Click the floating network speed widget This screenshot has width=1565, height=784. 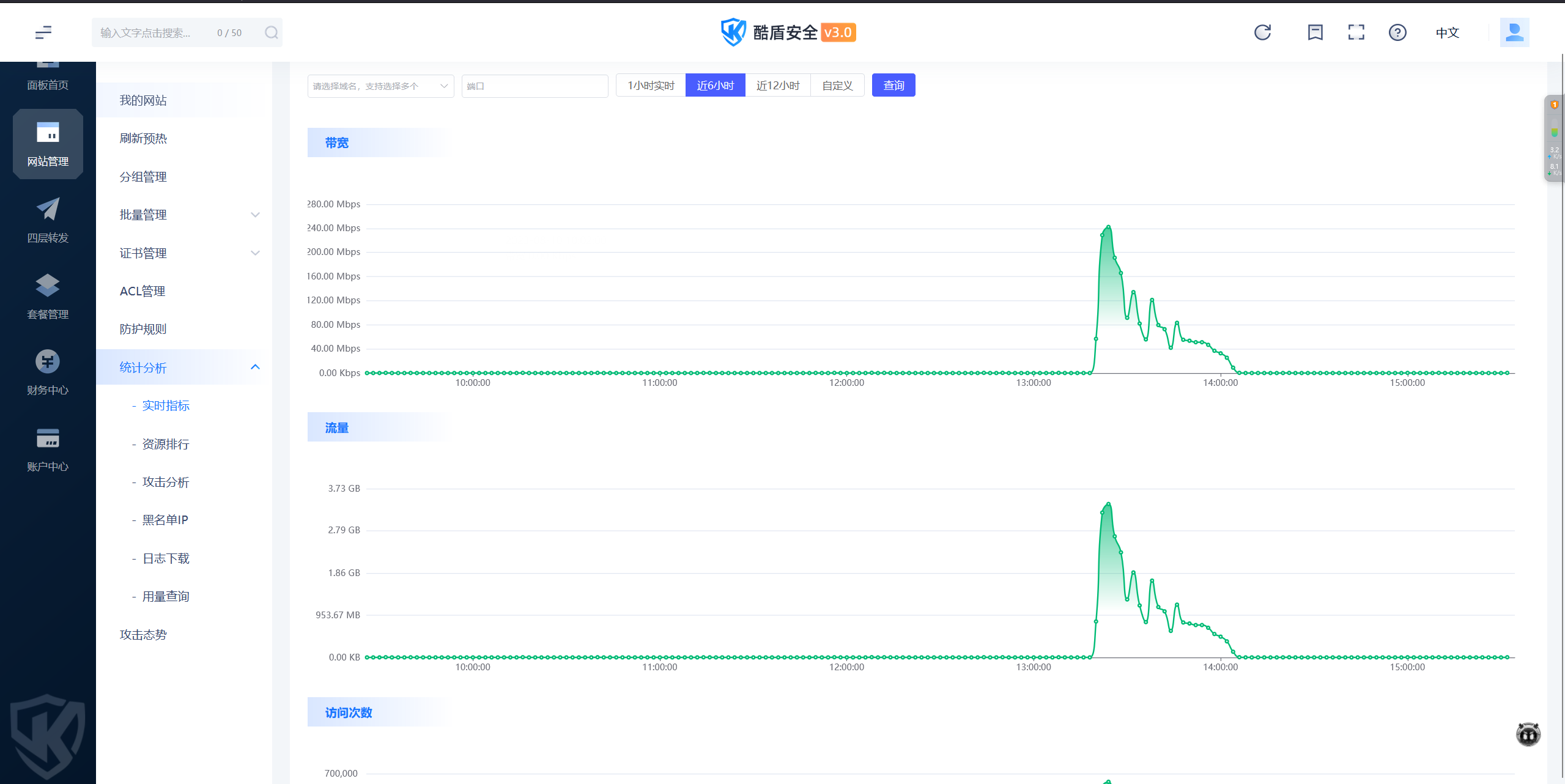click(1554, 138)
